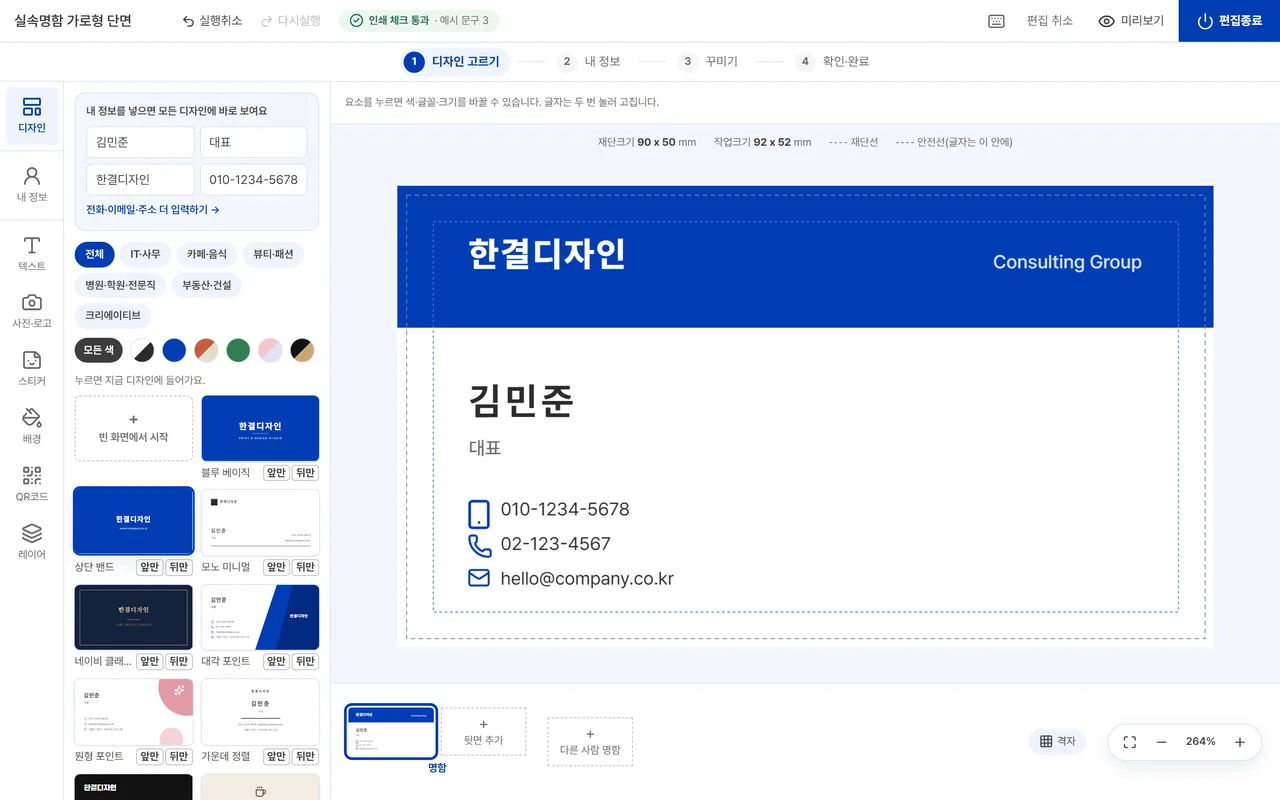Viewport: 1280px width, 800px height.
Task: Filter templates by IT·사무
Action: [145, 255]
